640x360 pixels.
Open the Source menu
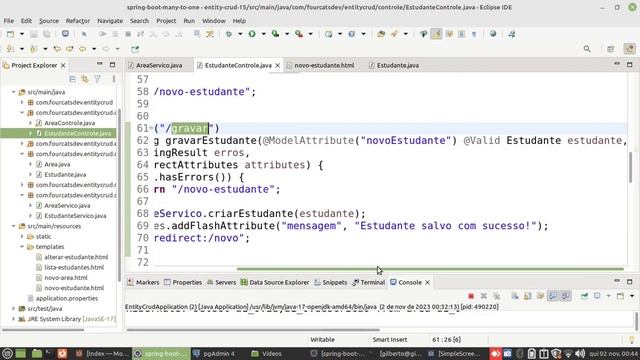pyautogui.click(x=49, y=21)
